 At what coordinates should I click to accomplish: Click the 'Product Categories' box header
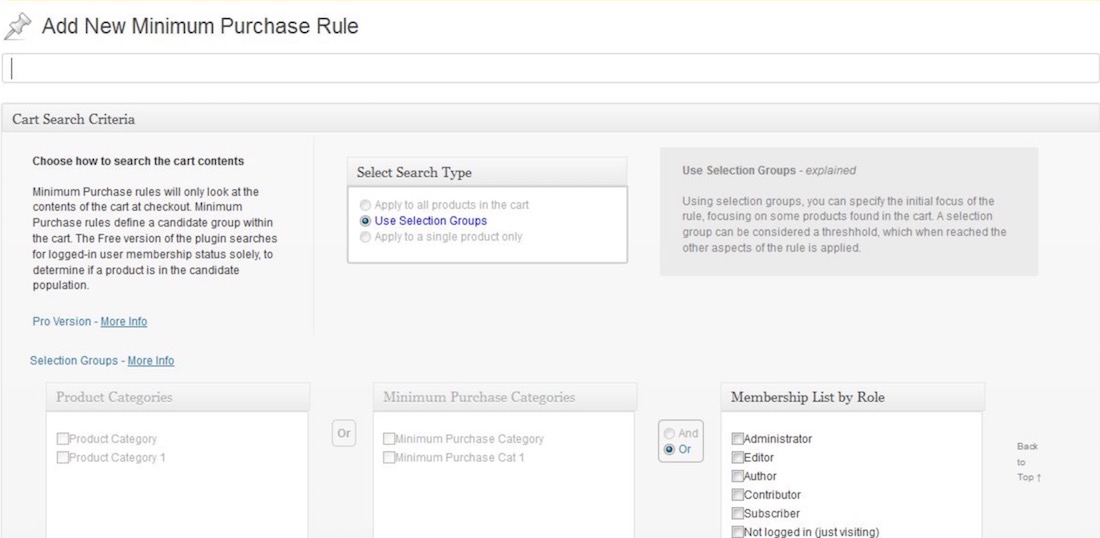178,397
